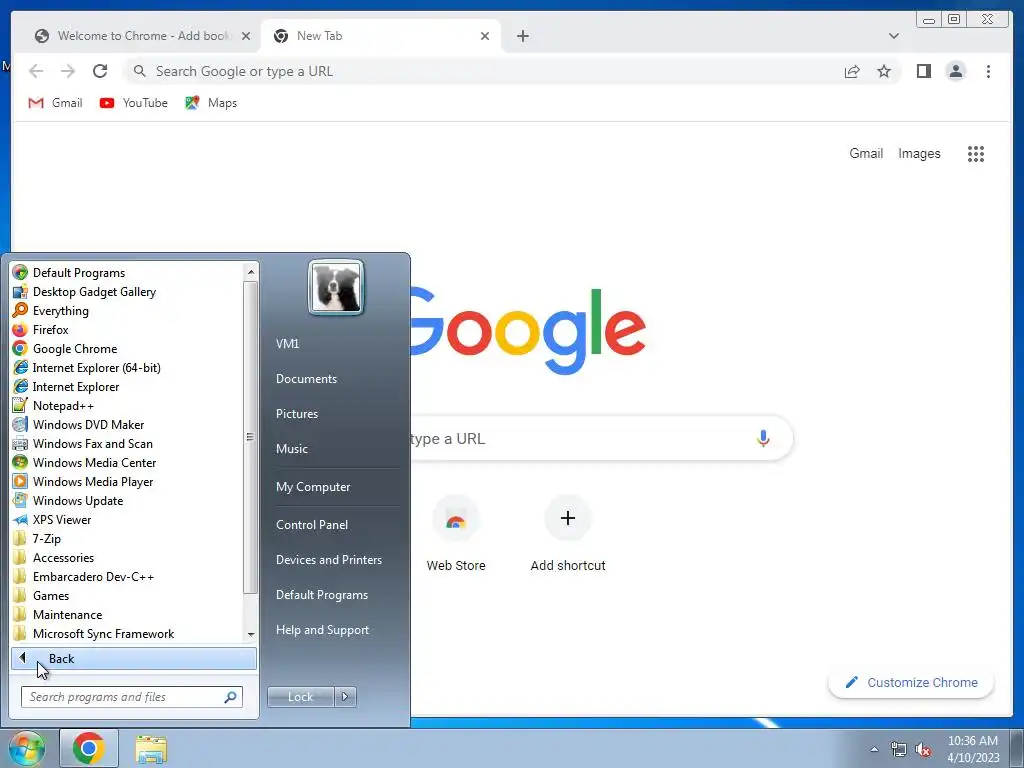The height and width of the screenshot is (768, 1024).
Task: Click the Chrome address bar
Action: 483,71
